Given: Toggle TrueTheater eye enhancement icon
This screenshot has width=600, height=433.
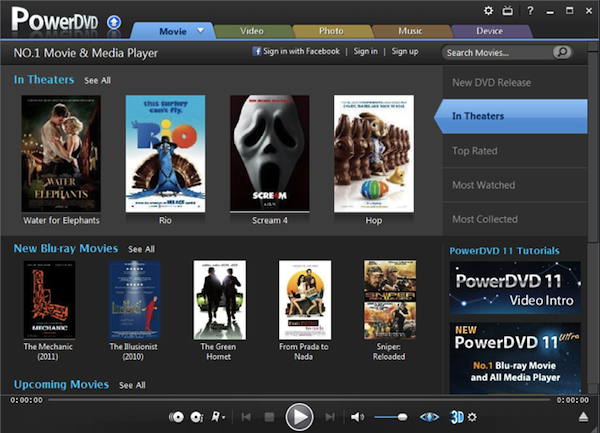Looking at the screenshot, I should point(429,417).
